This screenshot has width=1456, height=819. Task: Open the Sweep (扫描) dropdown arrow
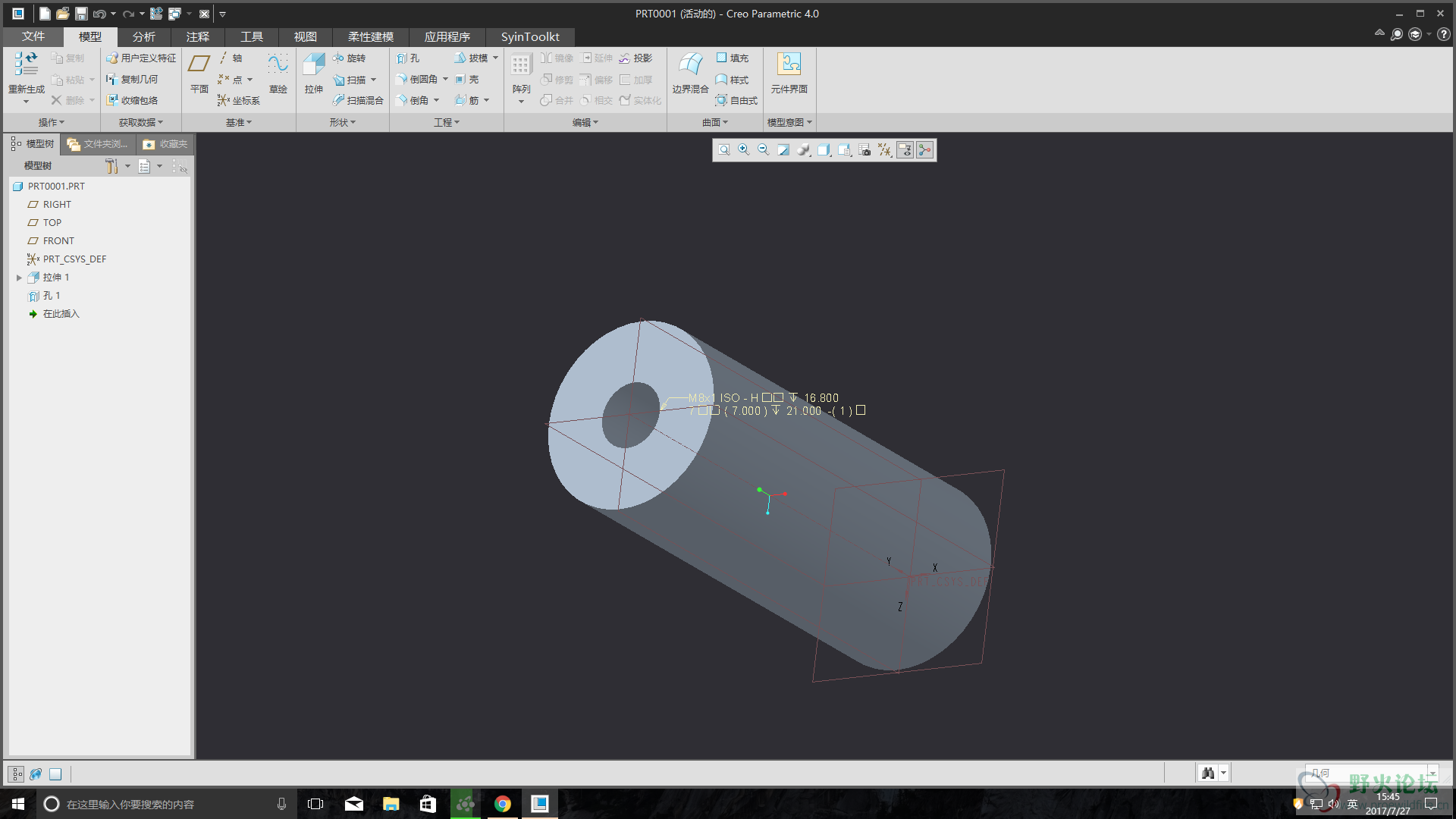click(x=374, y=79)
